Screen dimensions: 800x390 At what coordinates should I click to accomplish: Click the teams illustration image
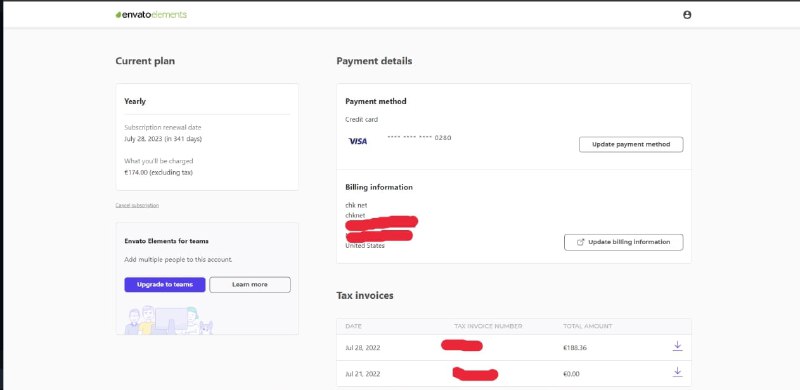click(x=169, y=320)
